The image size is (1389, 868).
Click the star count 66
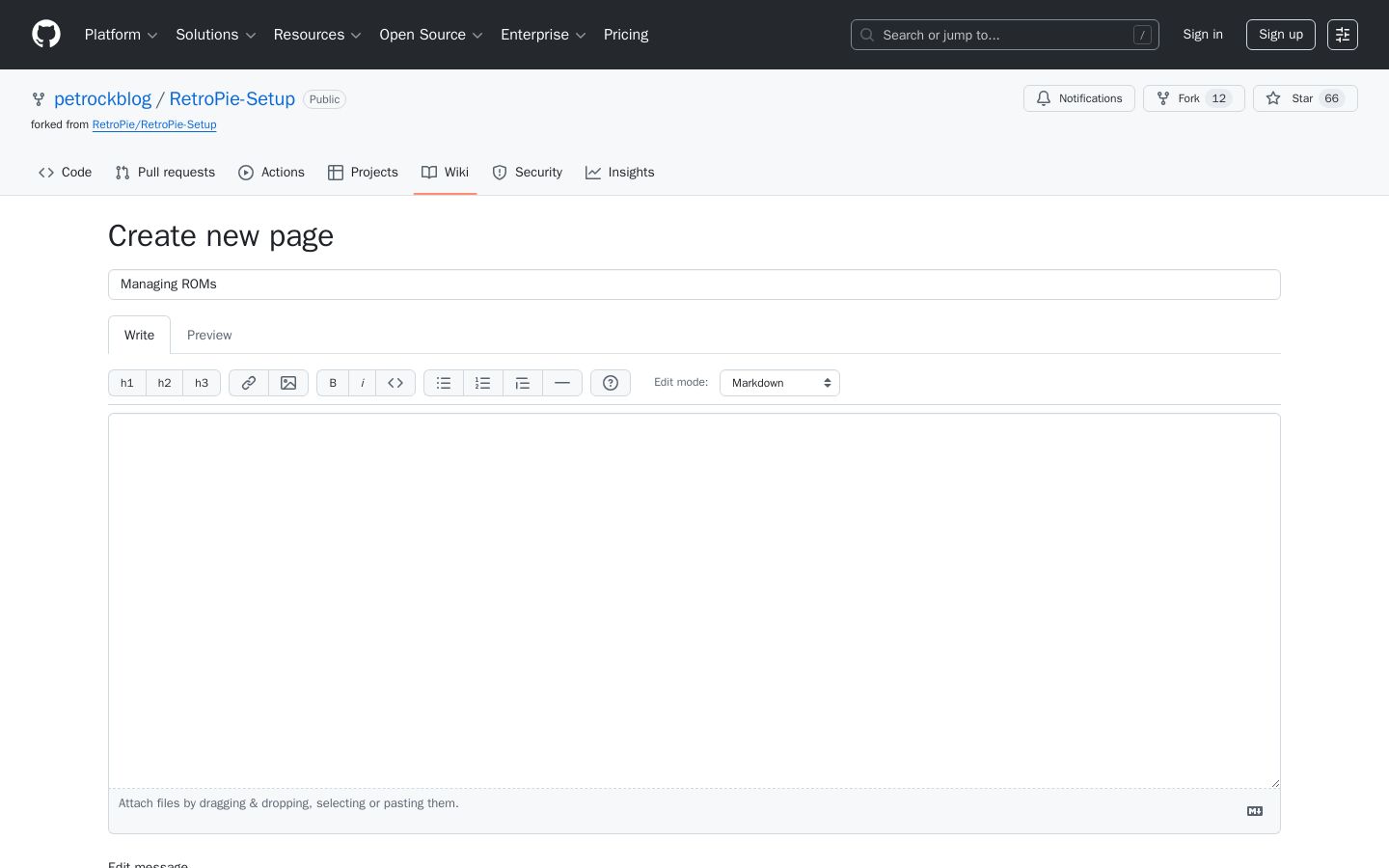(1332, 98)
